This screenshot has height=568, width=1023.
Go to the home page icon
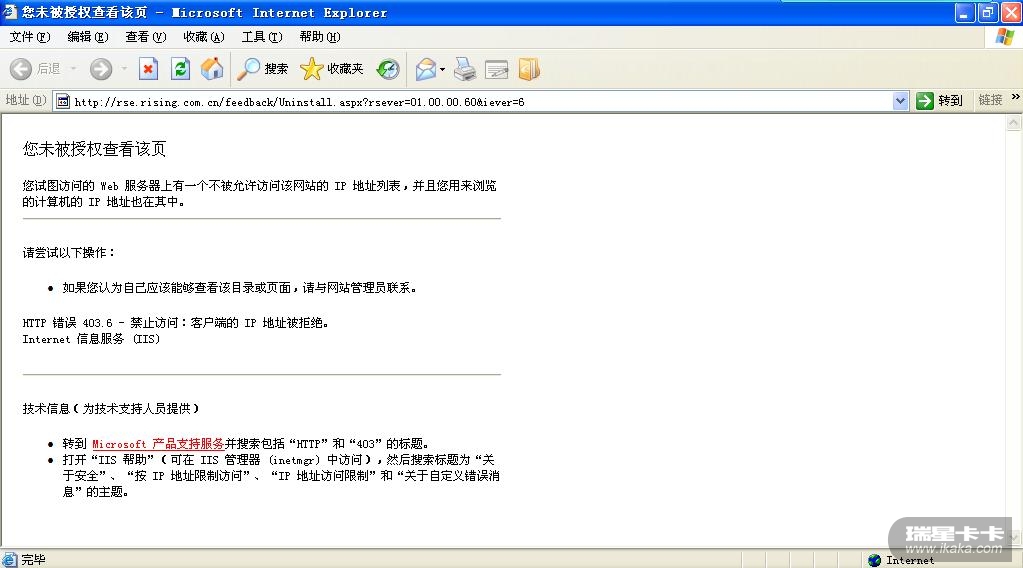click(x=212, y=68)
